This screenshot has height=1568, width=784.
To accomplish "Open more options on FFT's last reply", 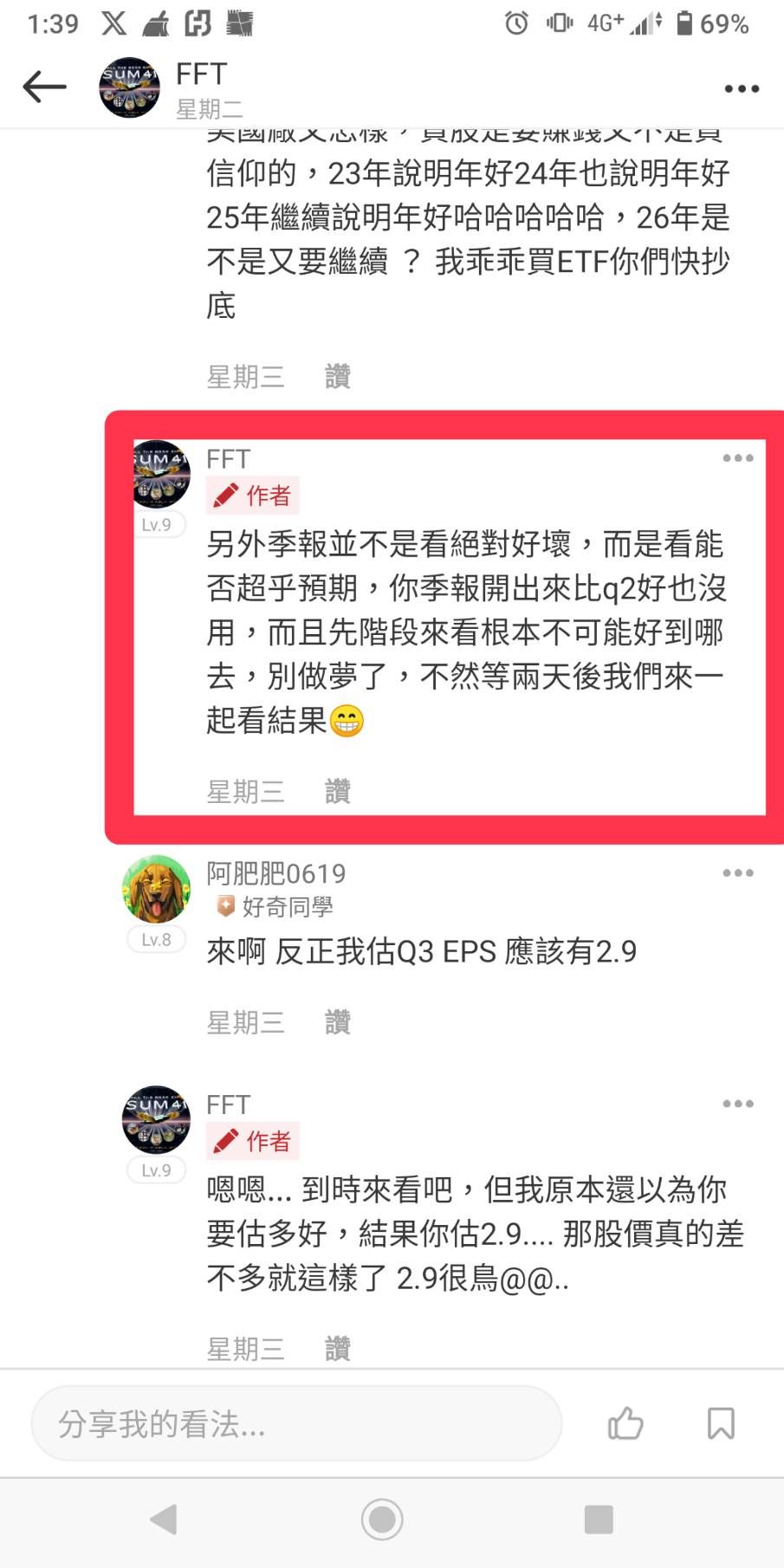I will coord(738,1104).
